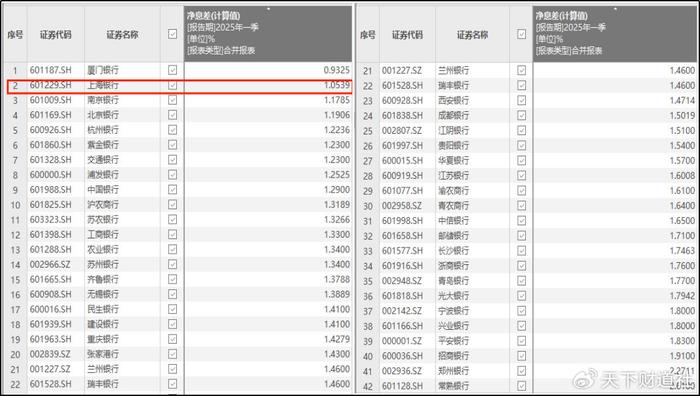700x396 pixels.
Task: Uncheck the 贵阳银行 checkbox
Action: coord(521,146)
